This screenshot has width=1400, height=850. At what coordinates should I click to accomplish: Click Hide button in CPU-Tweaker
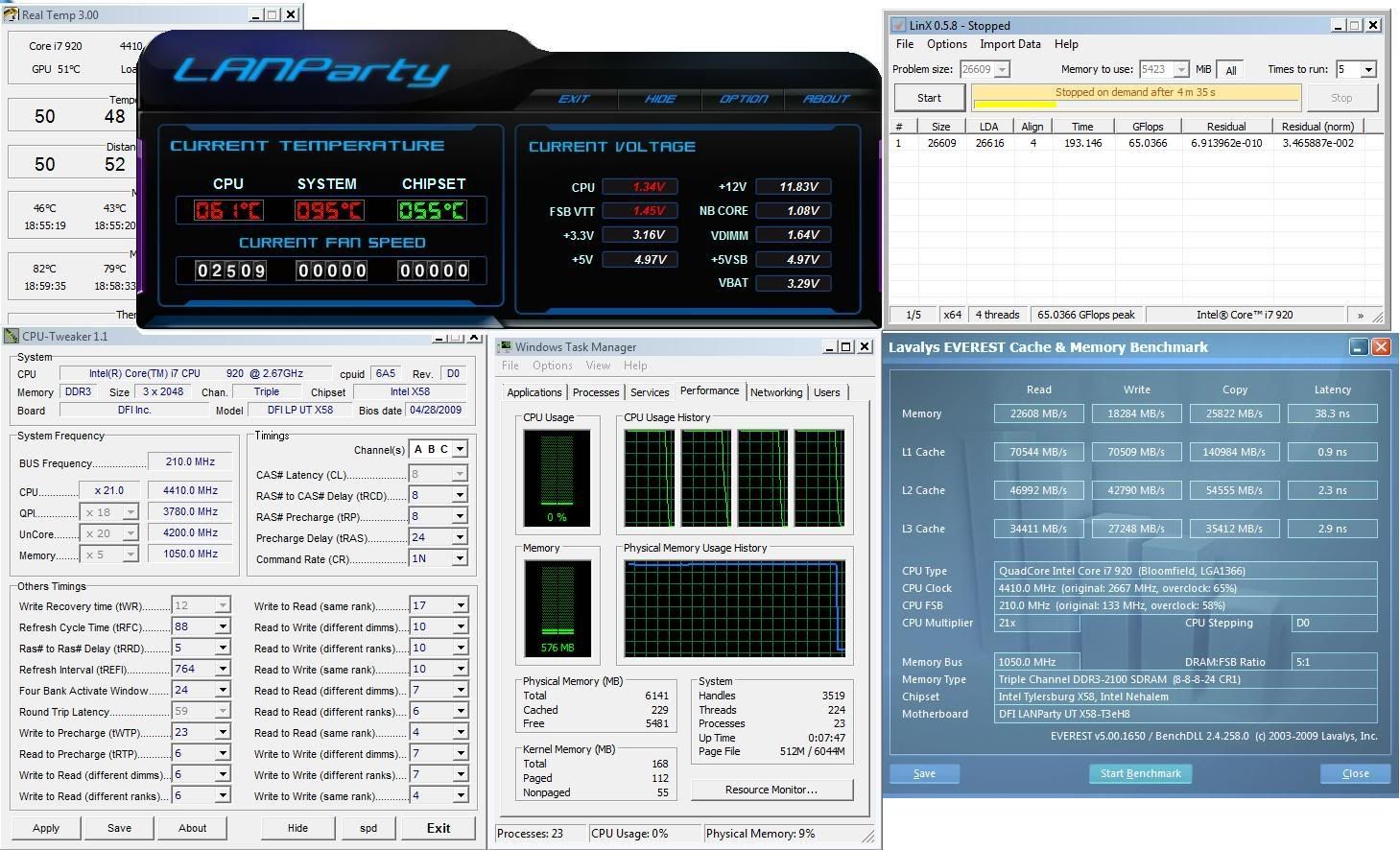297,828
